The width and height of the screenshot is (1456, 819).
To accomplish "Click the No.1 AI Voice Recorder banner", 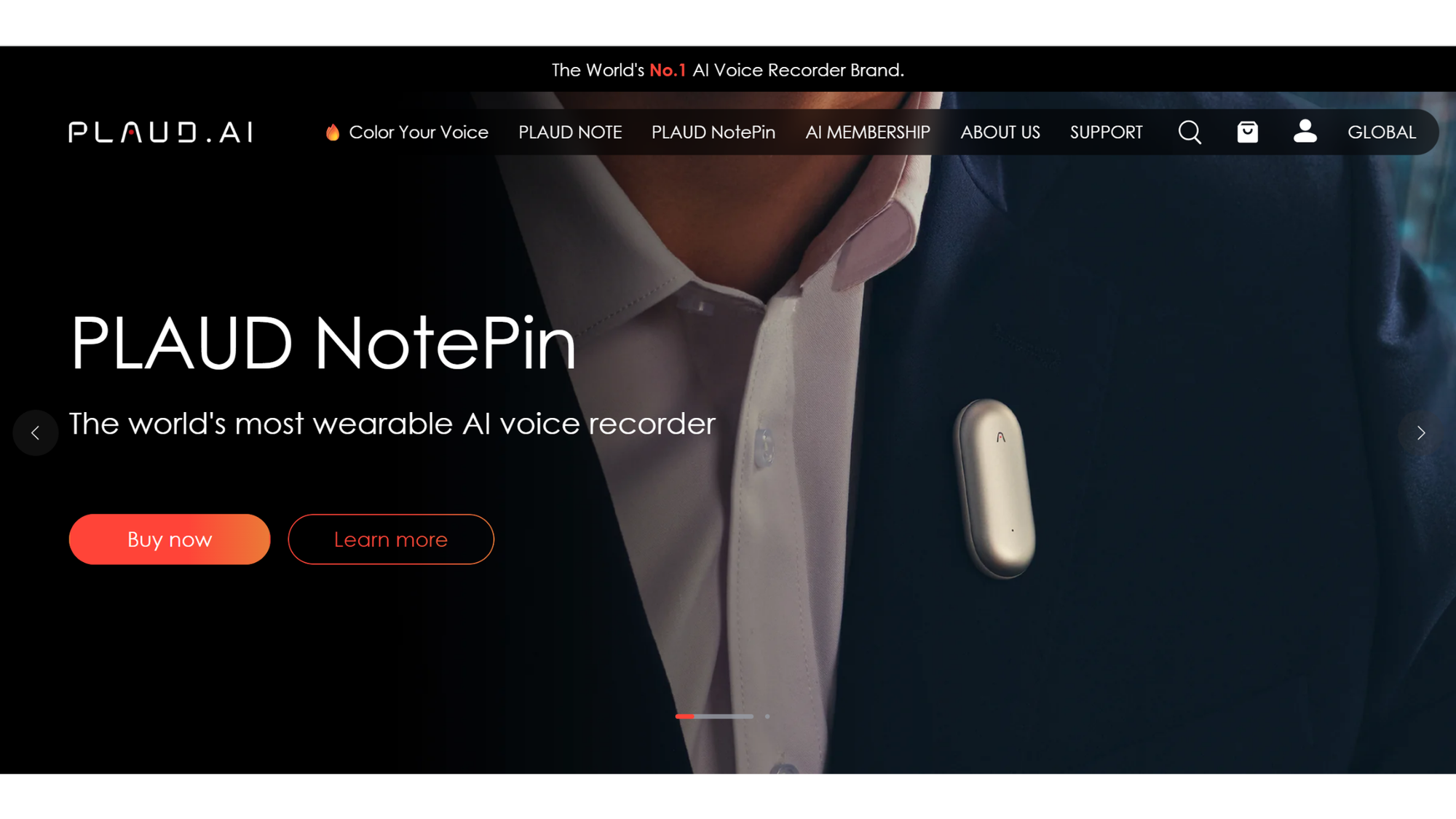I will (x=728, y=70).
